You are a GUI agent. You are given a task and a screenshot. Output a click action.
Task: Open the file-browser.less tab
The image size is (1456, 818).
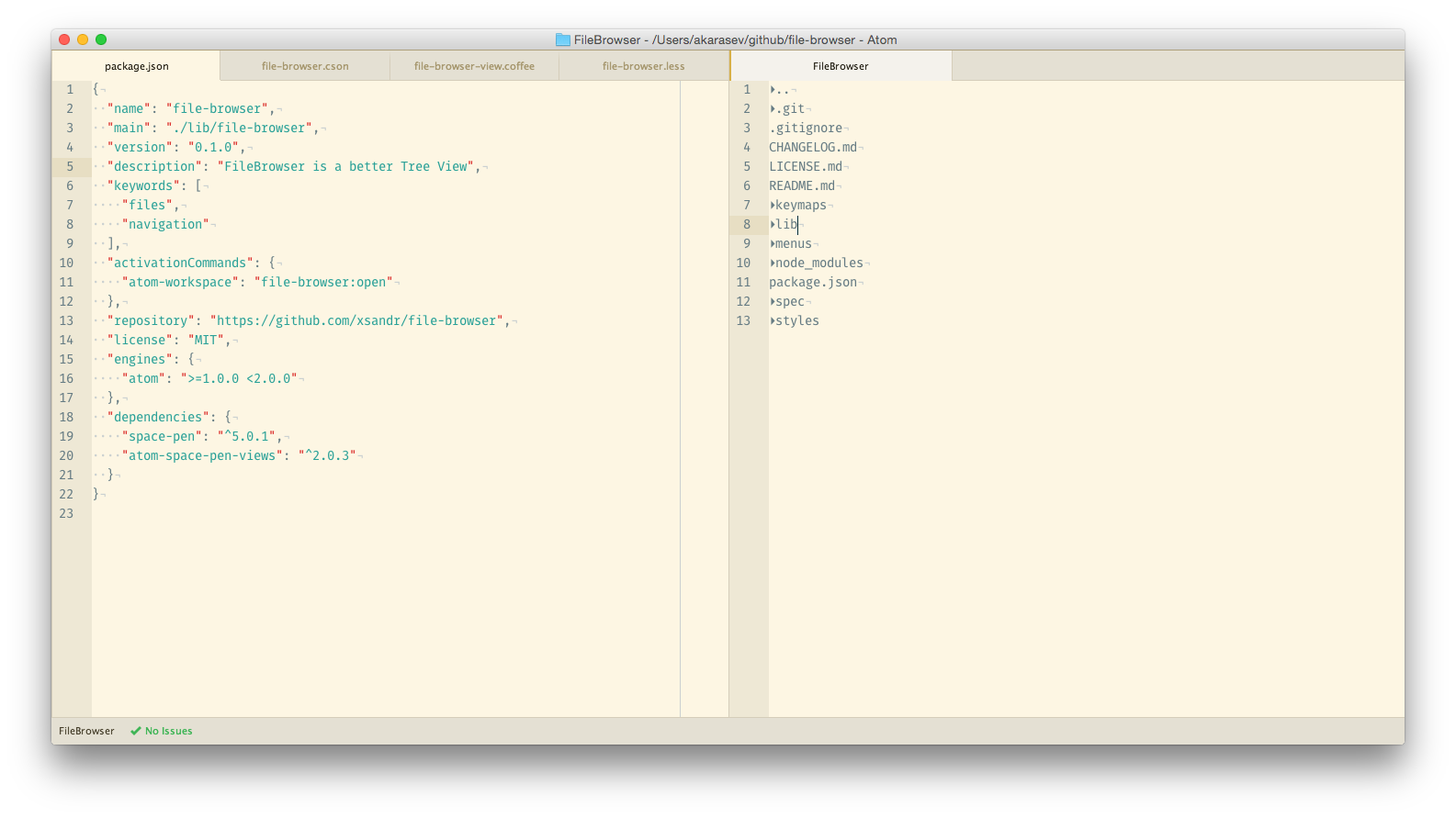(x=643, y=66)
